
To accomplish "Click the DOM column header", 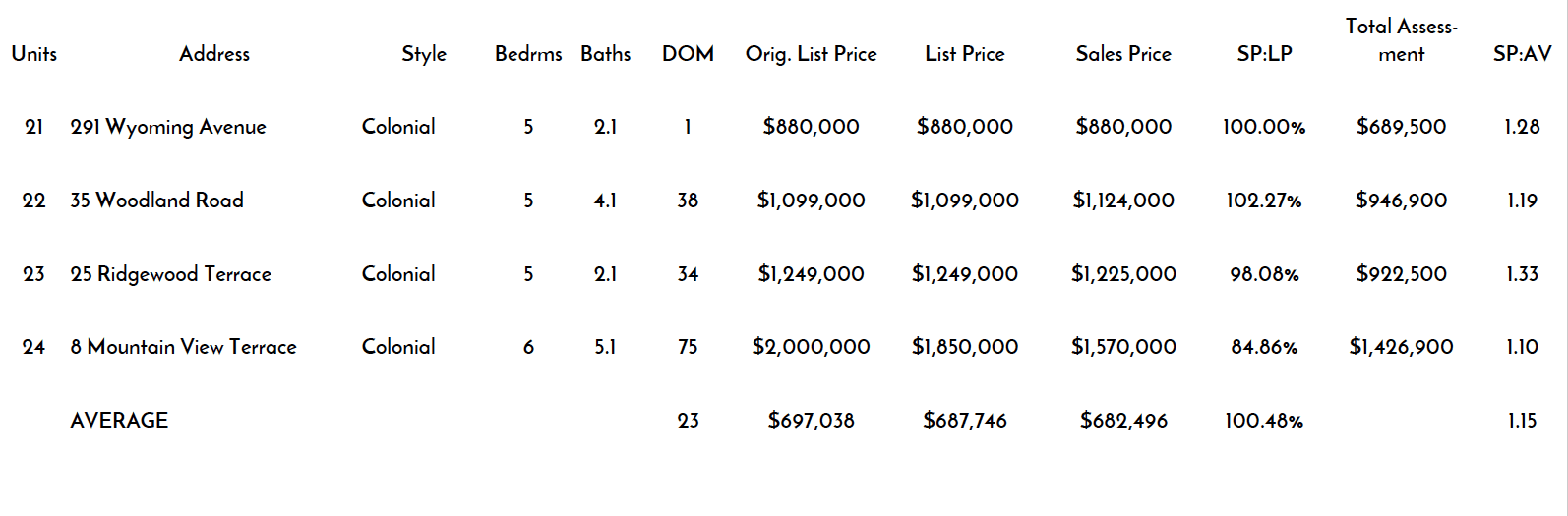I will pyautogui.click(x=688, y=54).
